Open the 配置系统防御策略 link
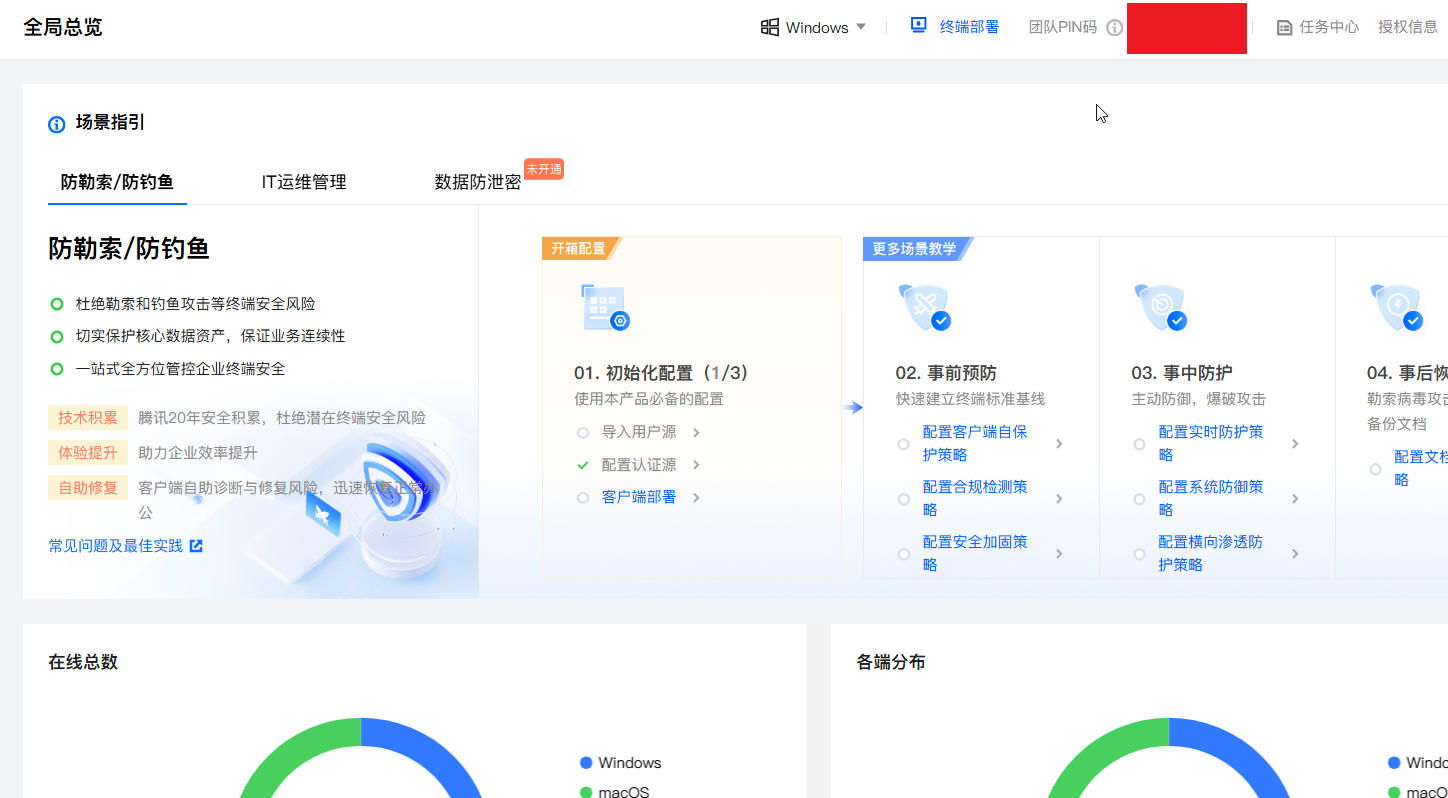The width and height of the screenshot is (1448, 798). (1211, 499)
